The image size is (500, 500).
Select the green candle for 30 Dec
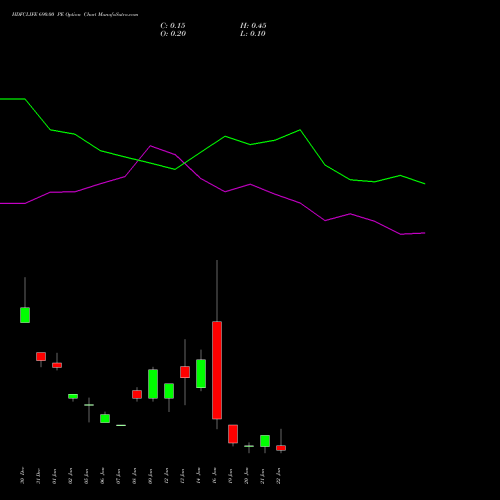click(25, 315)
